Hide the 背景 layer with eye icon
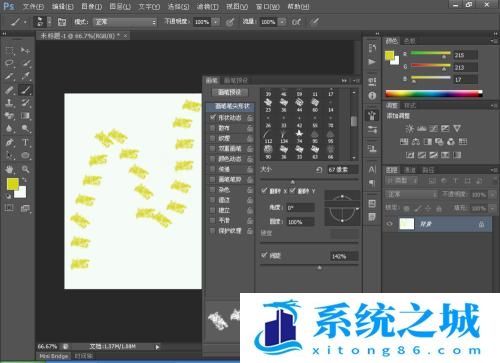Image resolution: width=500 pixels, height=363 pixels. tap(389, 224)
